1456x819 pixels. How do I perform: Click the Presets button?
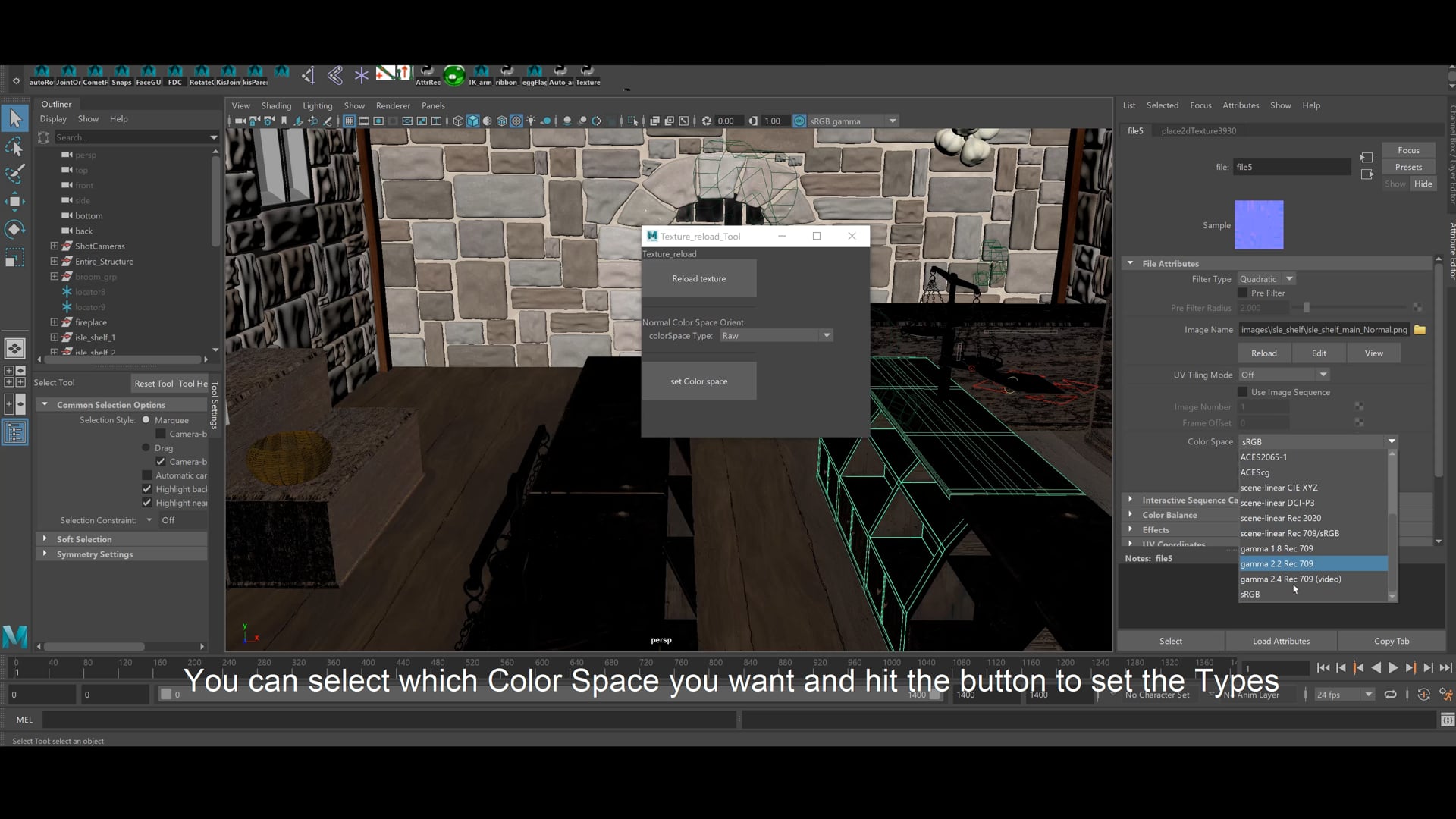(x=1408, y=167)
